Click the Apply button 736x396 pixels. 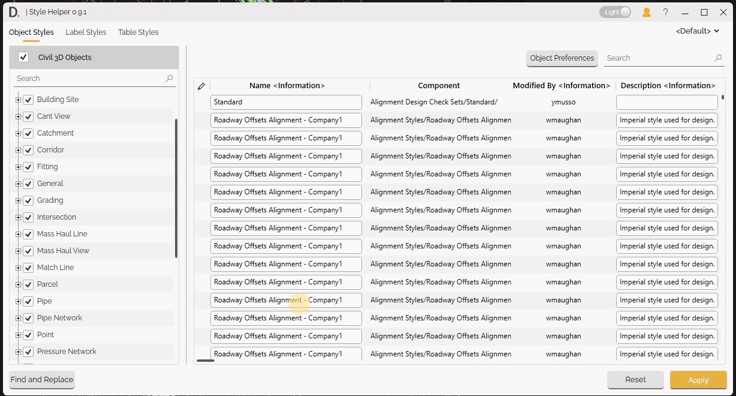click(698, 380)
